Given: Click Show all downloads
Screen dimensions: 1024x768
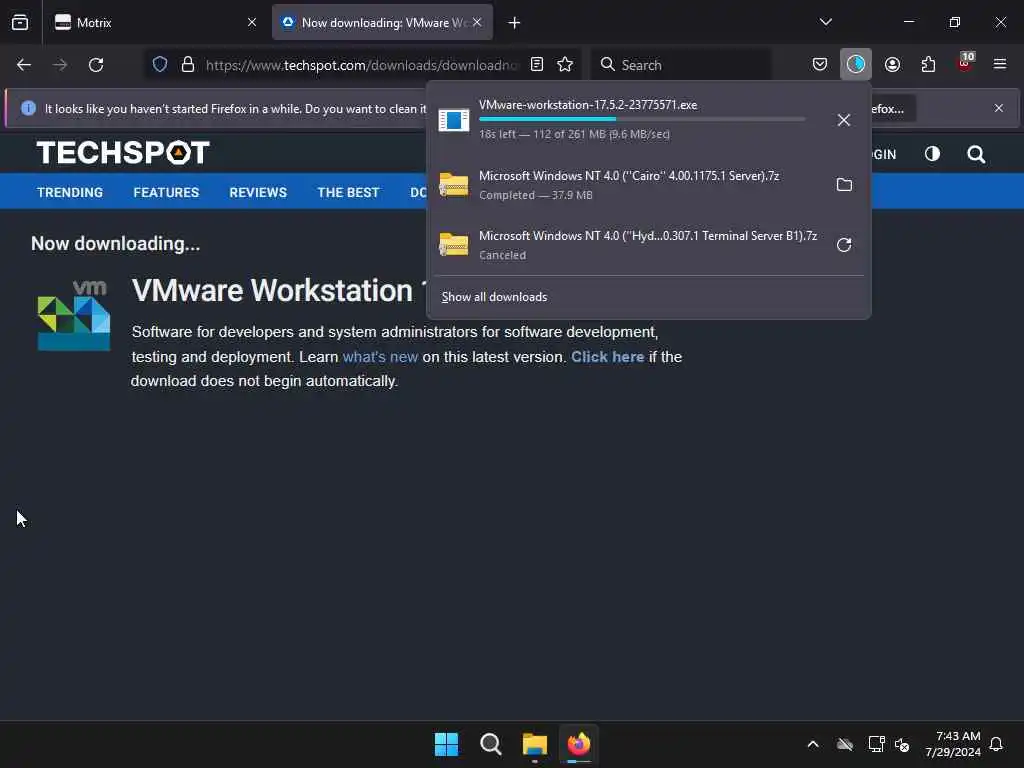Looking at the screenshot, I should coord(494,297).
